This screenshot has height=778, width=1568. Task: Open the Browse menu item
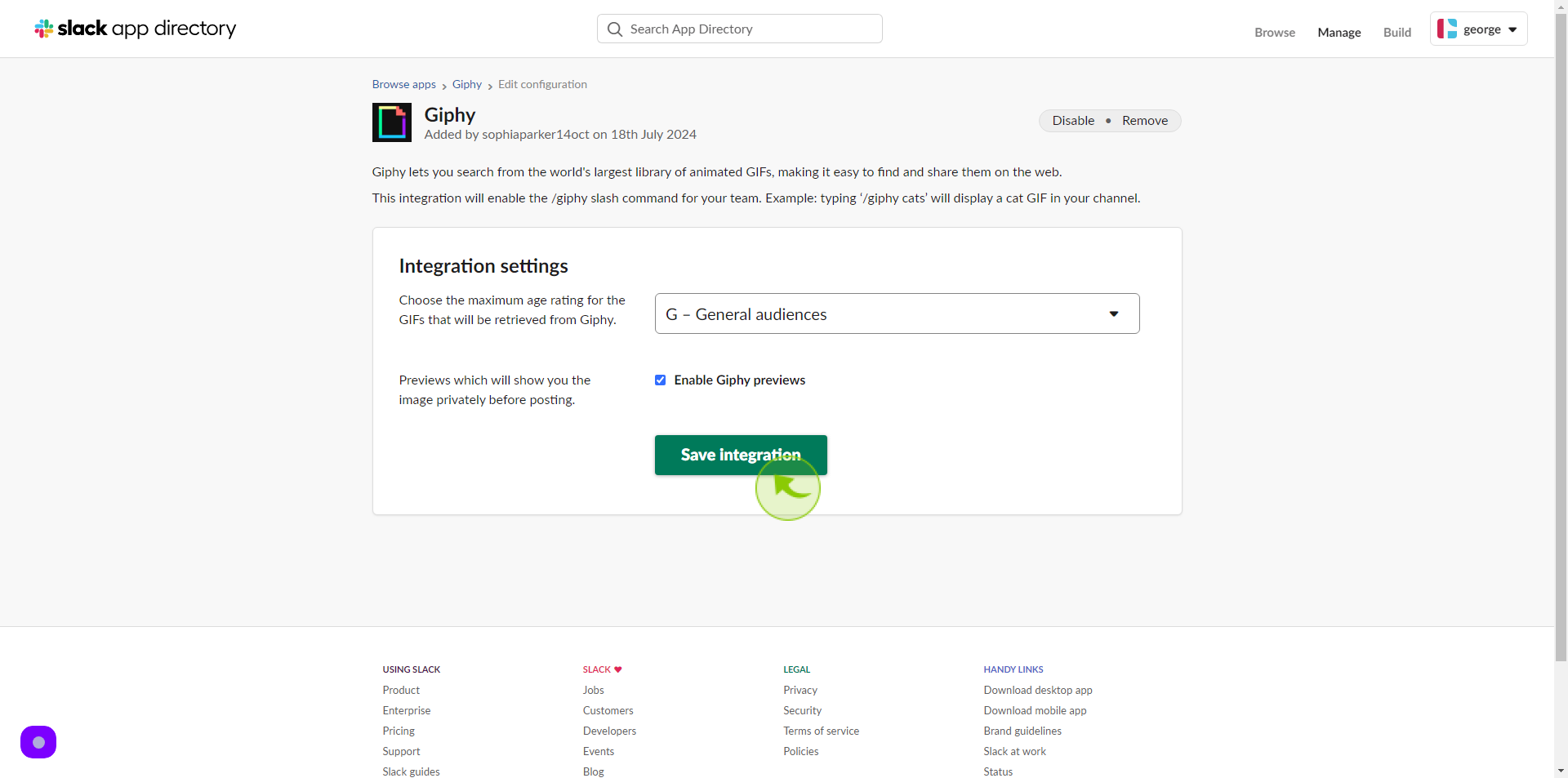[x=1275, y=33]
